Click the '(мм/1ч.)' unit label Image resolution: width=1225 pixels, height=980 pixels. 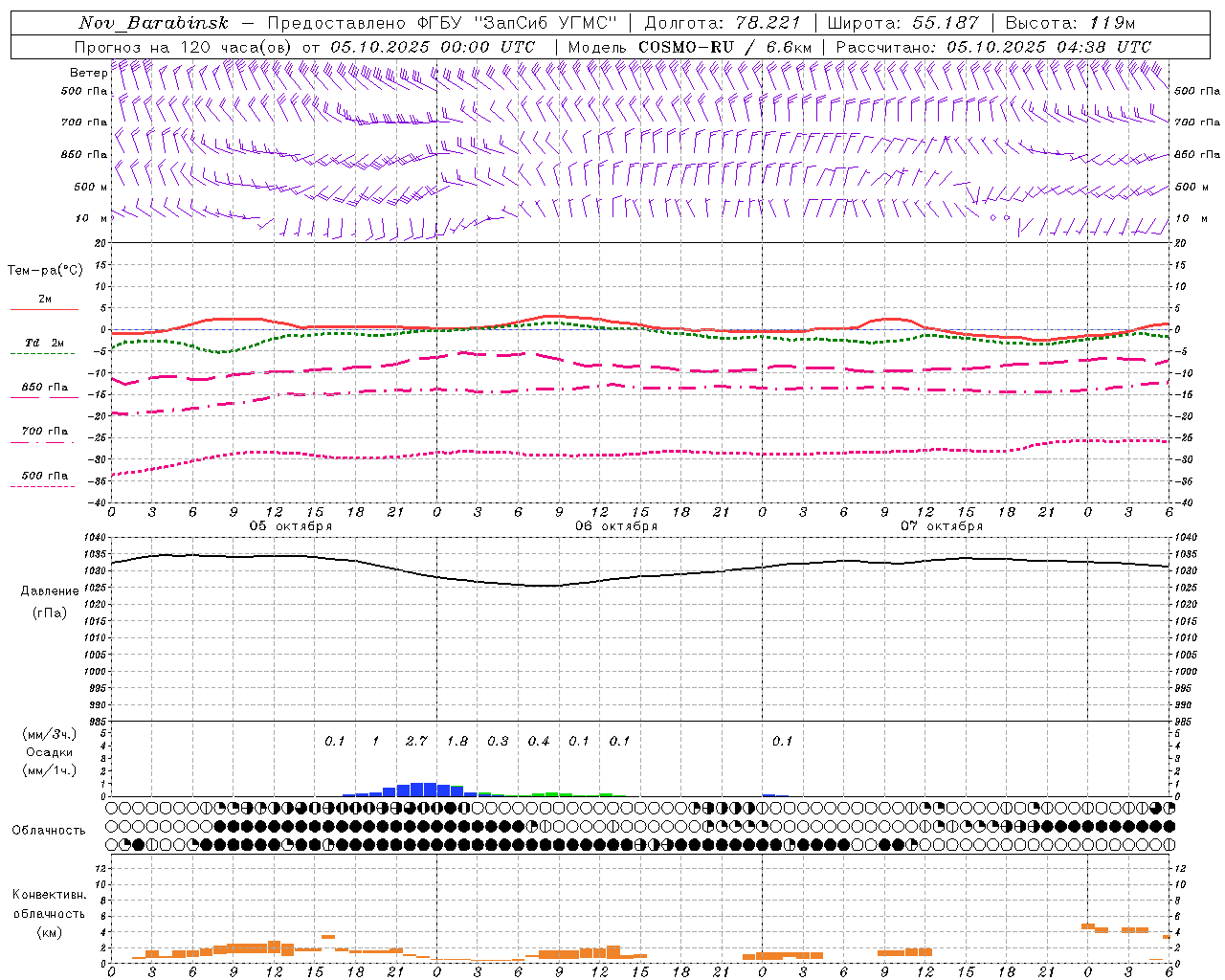tap(50, 770)
